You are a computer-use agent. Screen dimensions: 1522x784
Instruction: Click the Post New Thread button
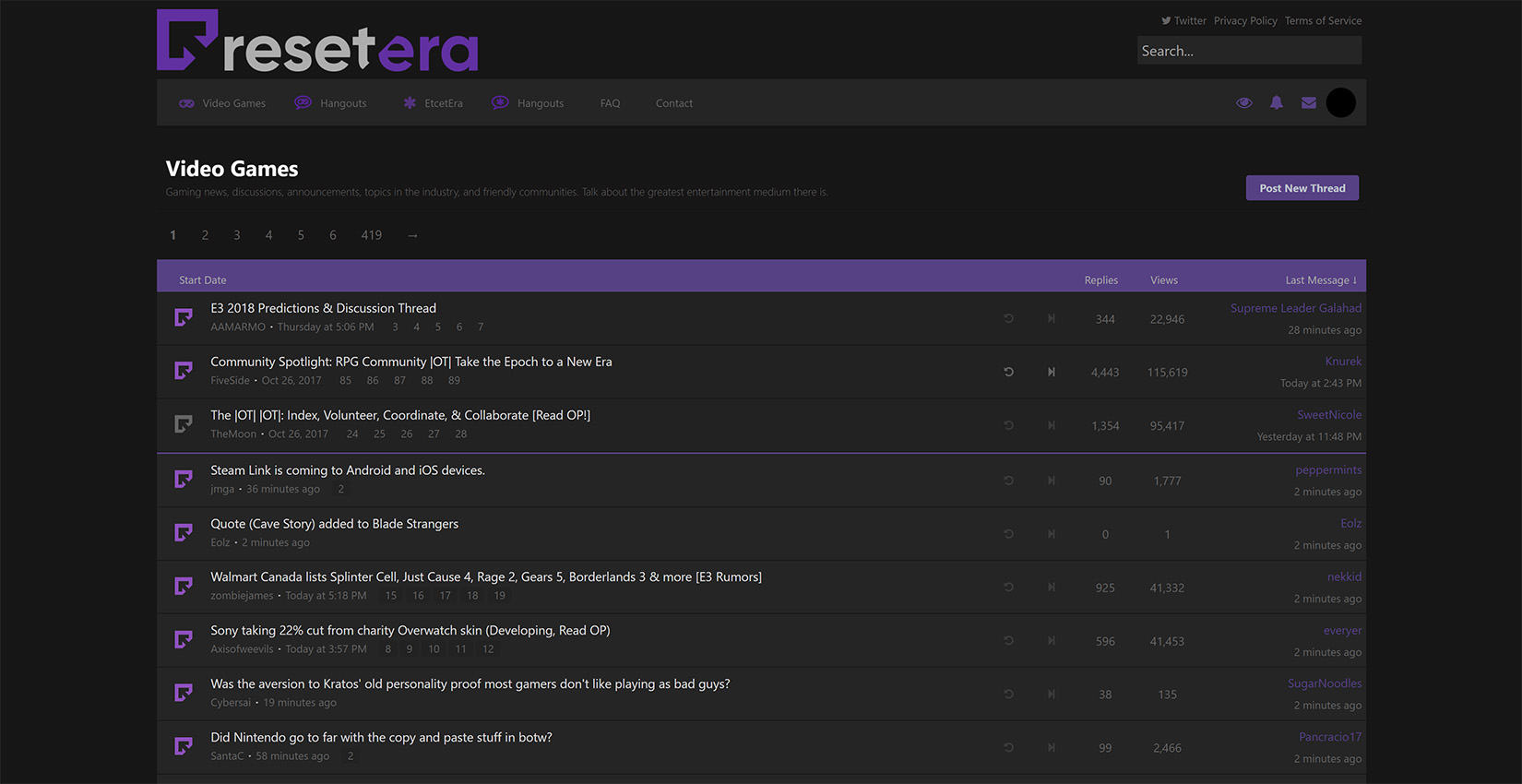click(1302, 188)
